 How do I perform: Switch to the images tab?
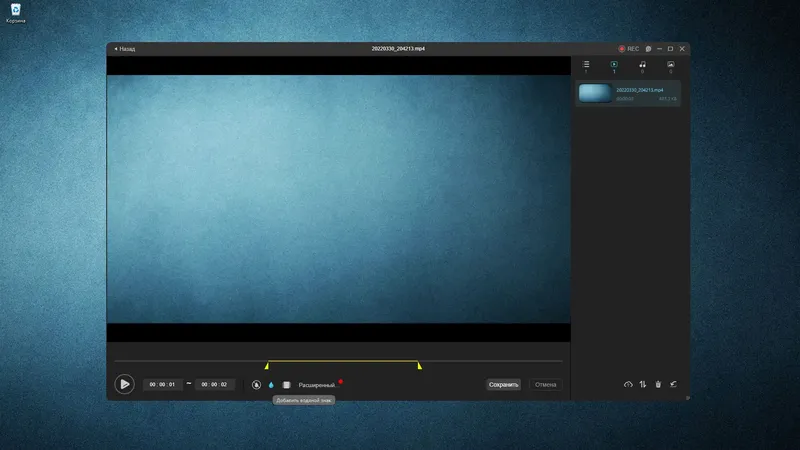pyautogui.click(x=670, y=66)
